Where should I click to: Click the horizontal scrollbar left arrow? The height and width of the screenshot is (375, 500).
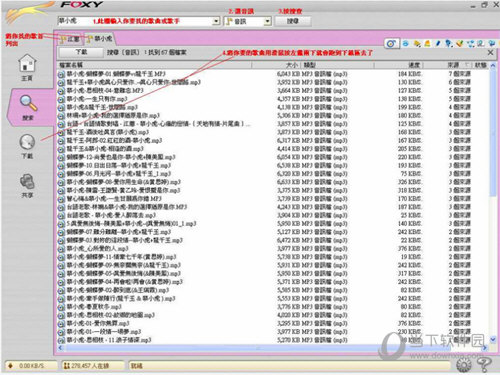[x=60, y=348]
